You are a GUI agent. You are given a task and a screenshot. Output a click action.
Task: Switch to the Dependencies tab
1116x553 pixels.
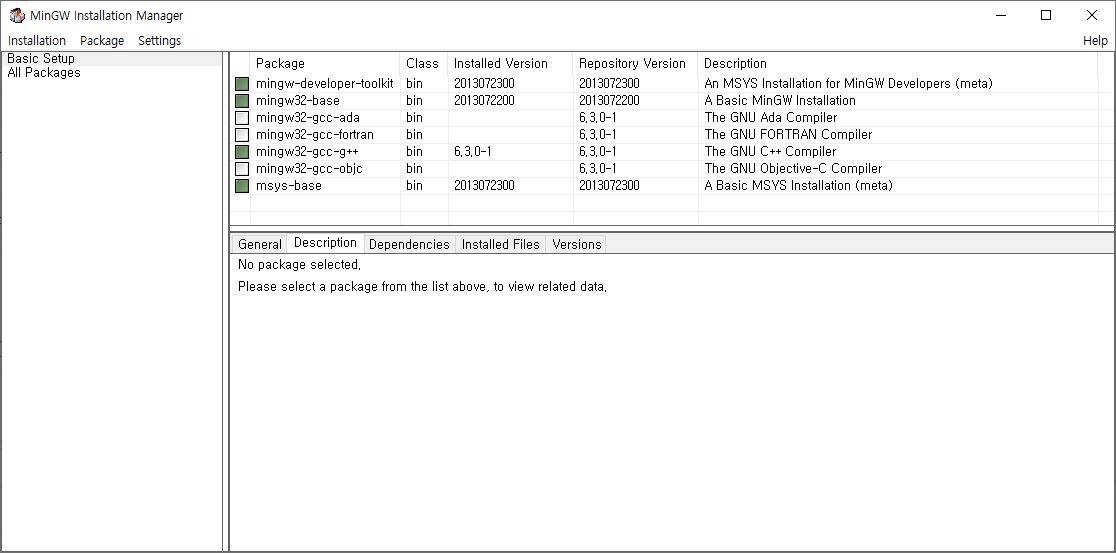(409, 244)
